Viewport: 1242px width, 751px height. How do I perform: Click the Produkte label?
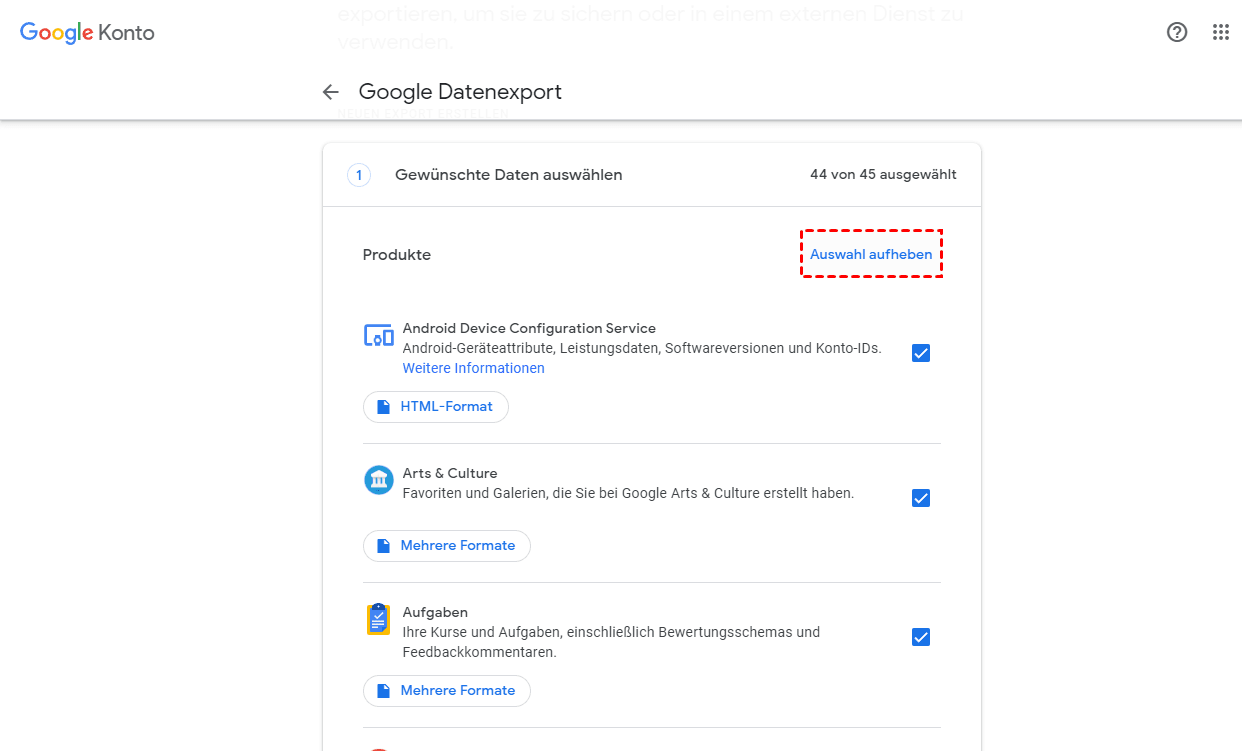pyautogui.click(x=397, y=255)
